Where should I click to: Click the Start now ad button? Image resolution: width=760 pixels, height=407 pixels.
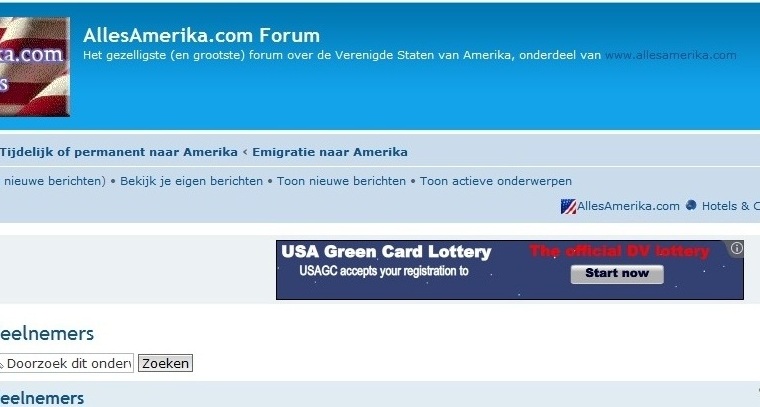[617, 274]
